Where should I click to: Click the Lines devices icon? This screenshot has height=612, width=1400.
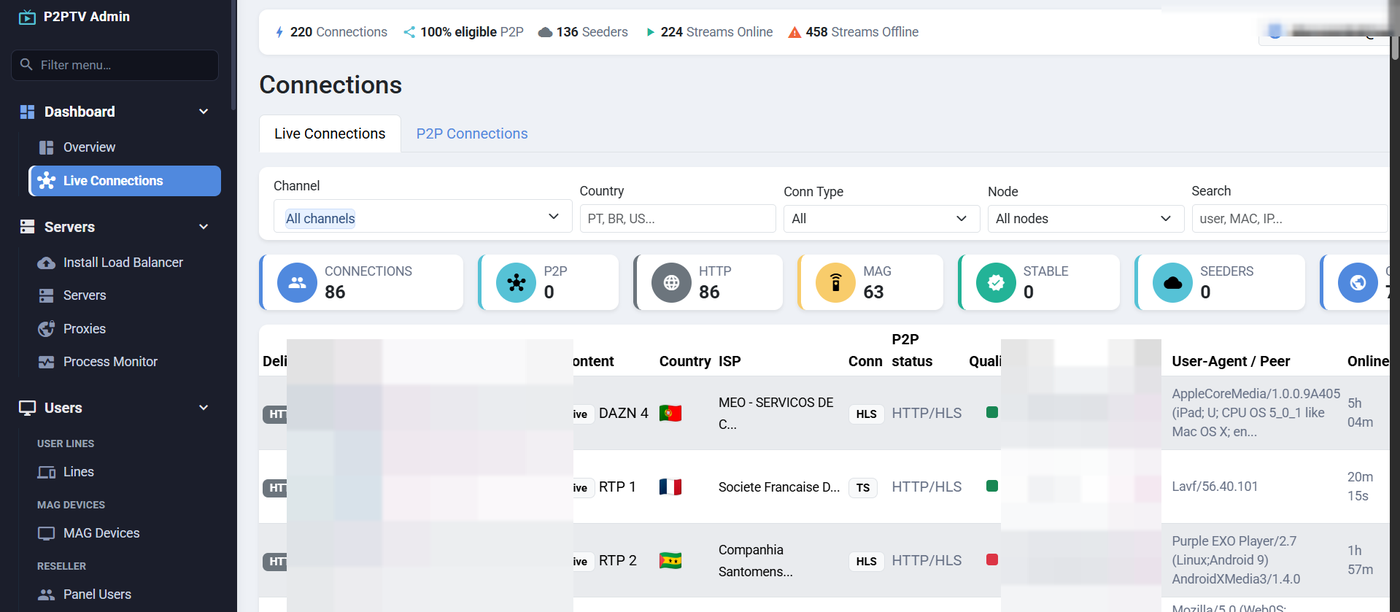click(x=46, y=472)
